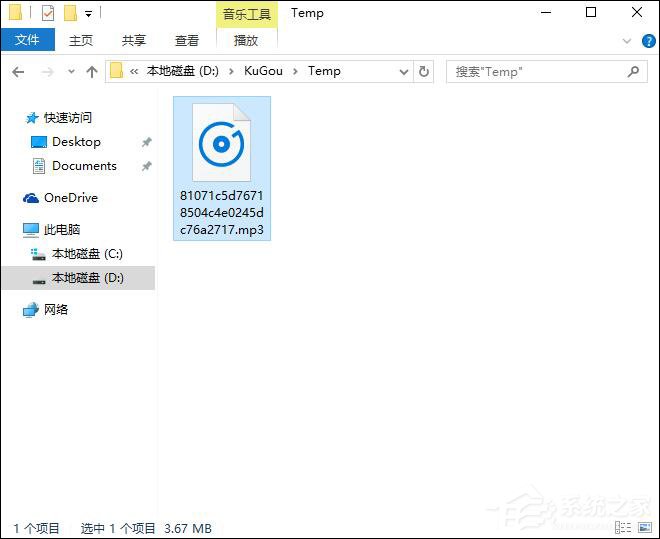Image resolution: width=660 pixels, height=539 pixels.
Task: Close the Temp window
Action: pos(637,13)
